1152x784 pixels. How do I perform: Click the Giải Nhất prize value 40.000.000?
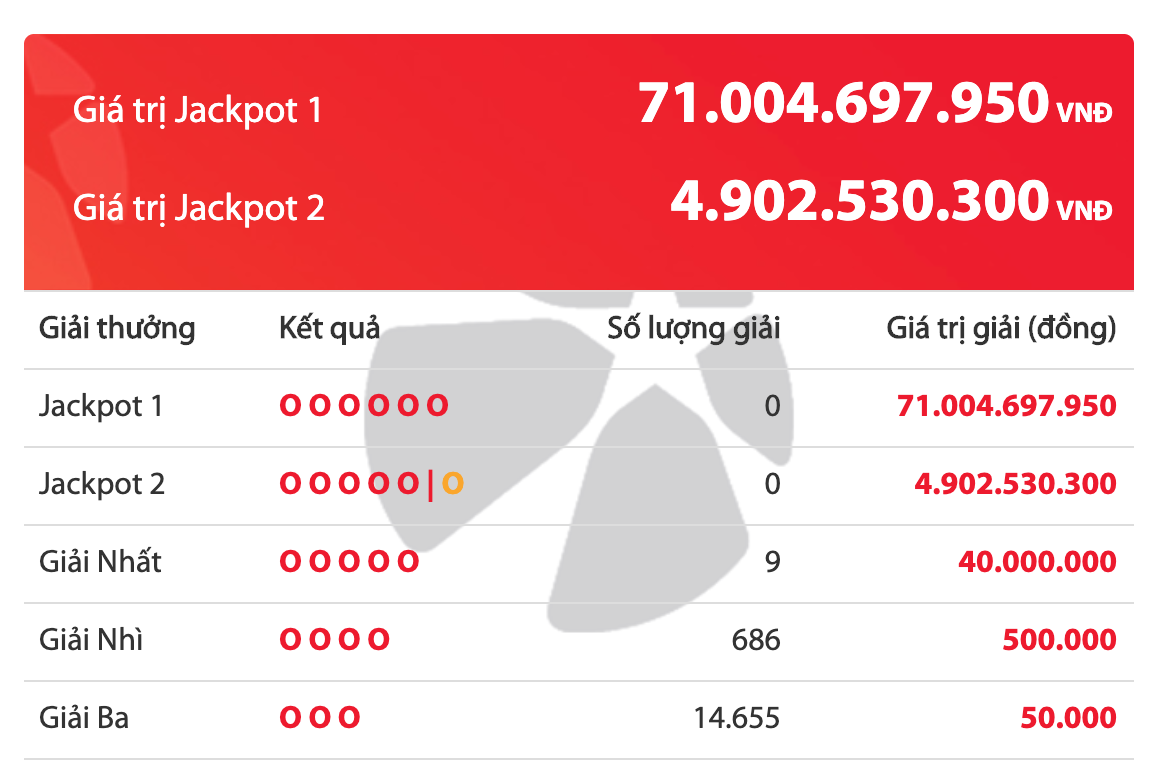pyautogui.click(x=1037, y=562)
